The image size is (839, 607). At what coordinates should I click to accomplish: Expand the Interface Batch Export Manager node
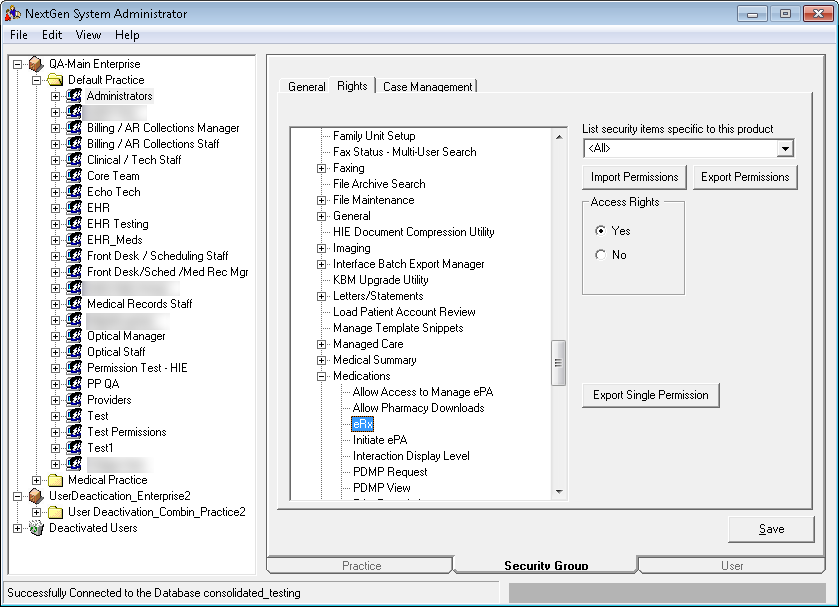(322, 264)
